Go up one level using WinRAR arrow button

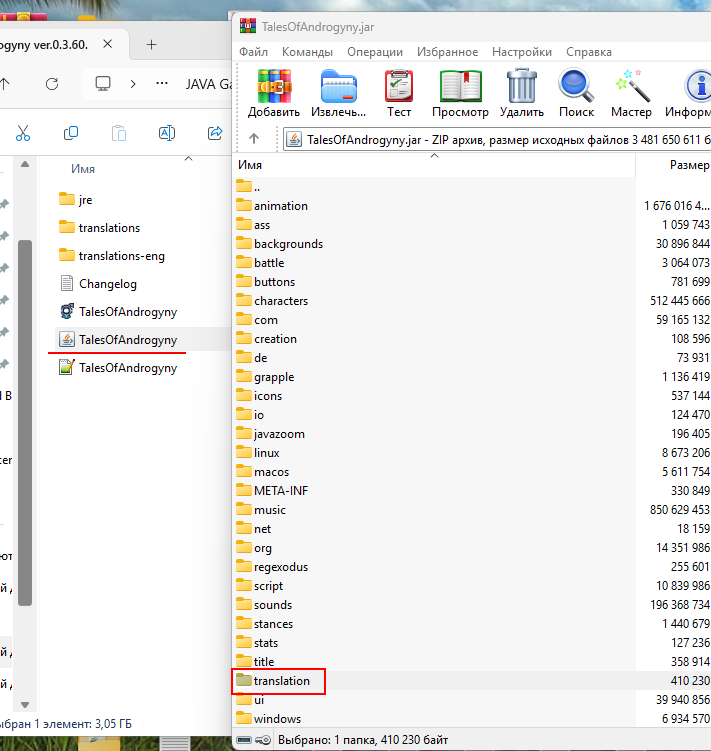click(254, 139)
